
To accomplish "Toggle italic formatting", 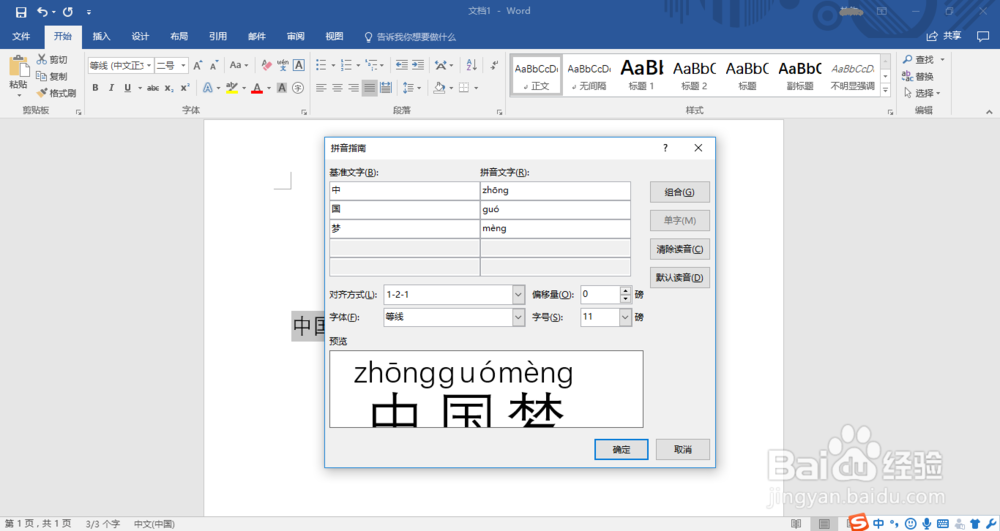I will coord(111,88).
